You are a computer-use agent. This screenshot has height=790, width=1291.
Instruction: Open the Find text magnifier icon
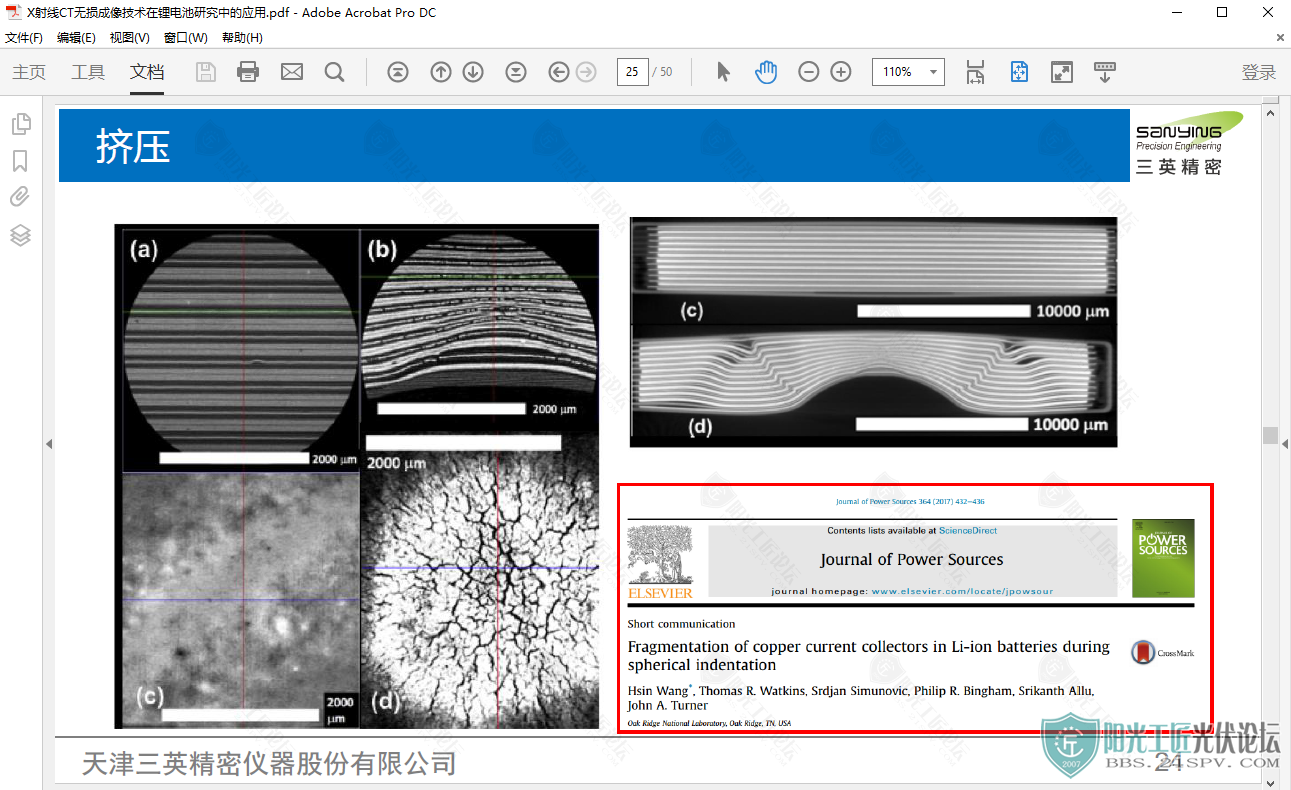coord(335,72)
